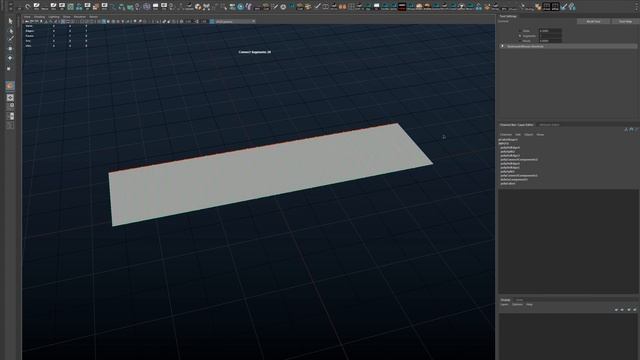The height and width of the screenshot is (360, 640).
Task: Activate the Move tool in toolbox
Action: coord(11,49)
